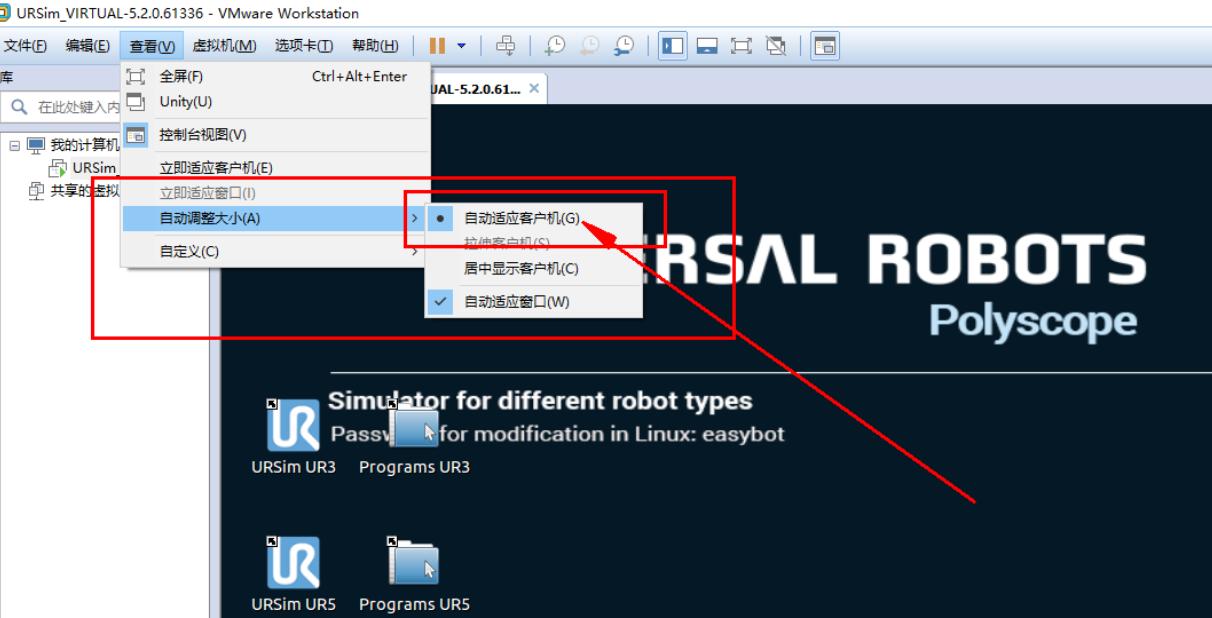Image resolution: width=1212 pixels, height=618 pixels.
Task: Click the magnifier icon in library search
Action: click(x=18, y=107)
